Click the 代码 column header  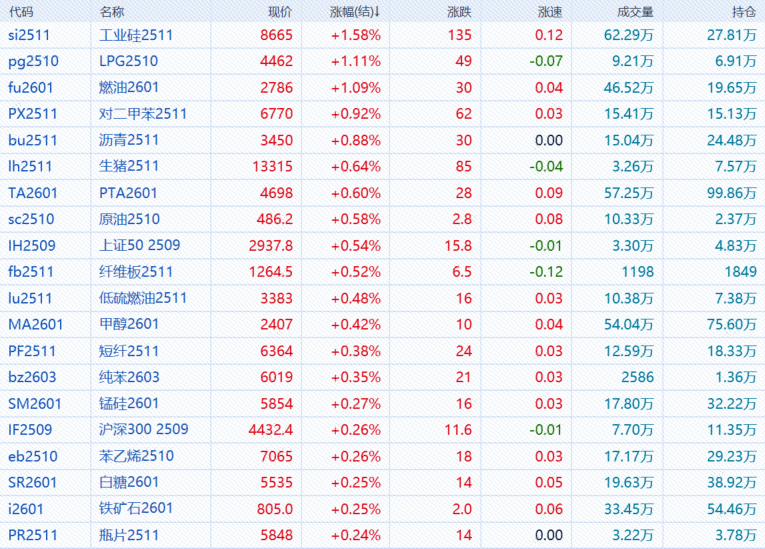click(21, 12)
